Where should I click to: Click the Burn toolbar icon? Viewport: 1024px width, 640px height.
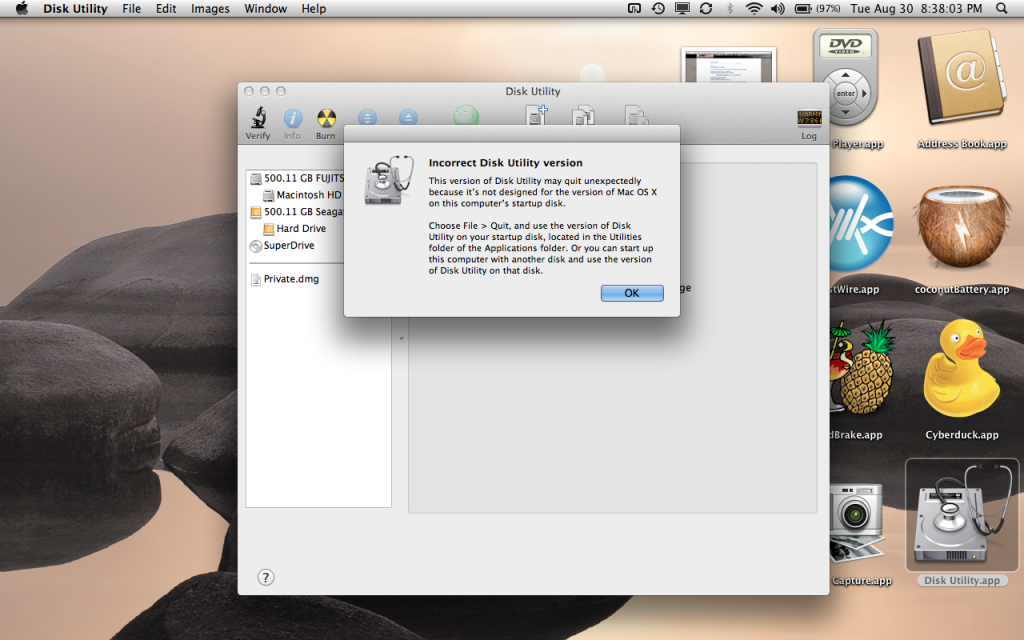point(326,124)
